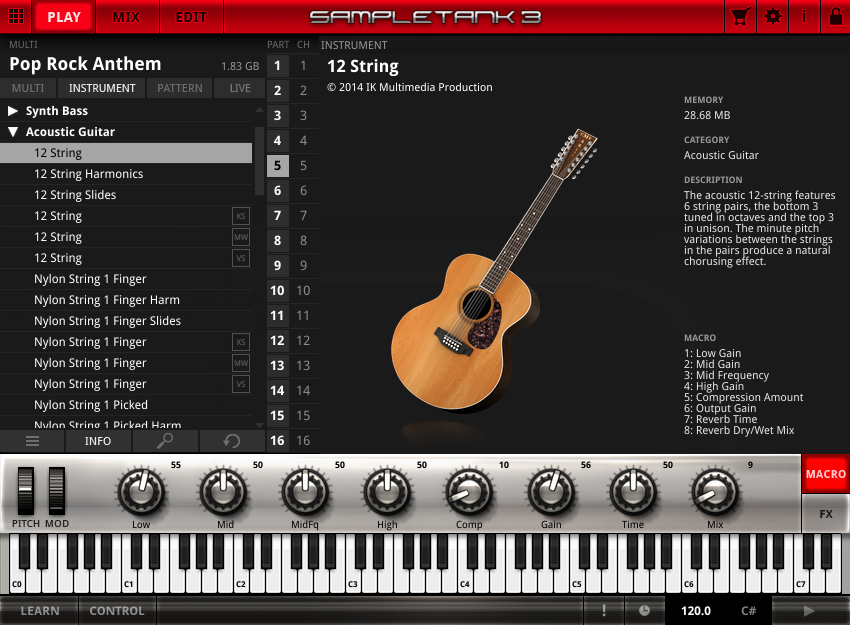Image resolution: width=850 pixels, height=625 pixels.
Task: Click the MOD wheel
Action: click(57, 491)
